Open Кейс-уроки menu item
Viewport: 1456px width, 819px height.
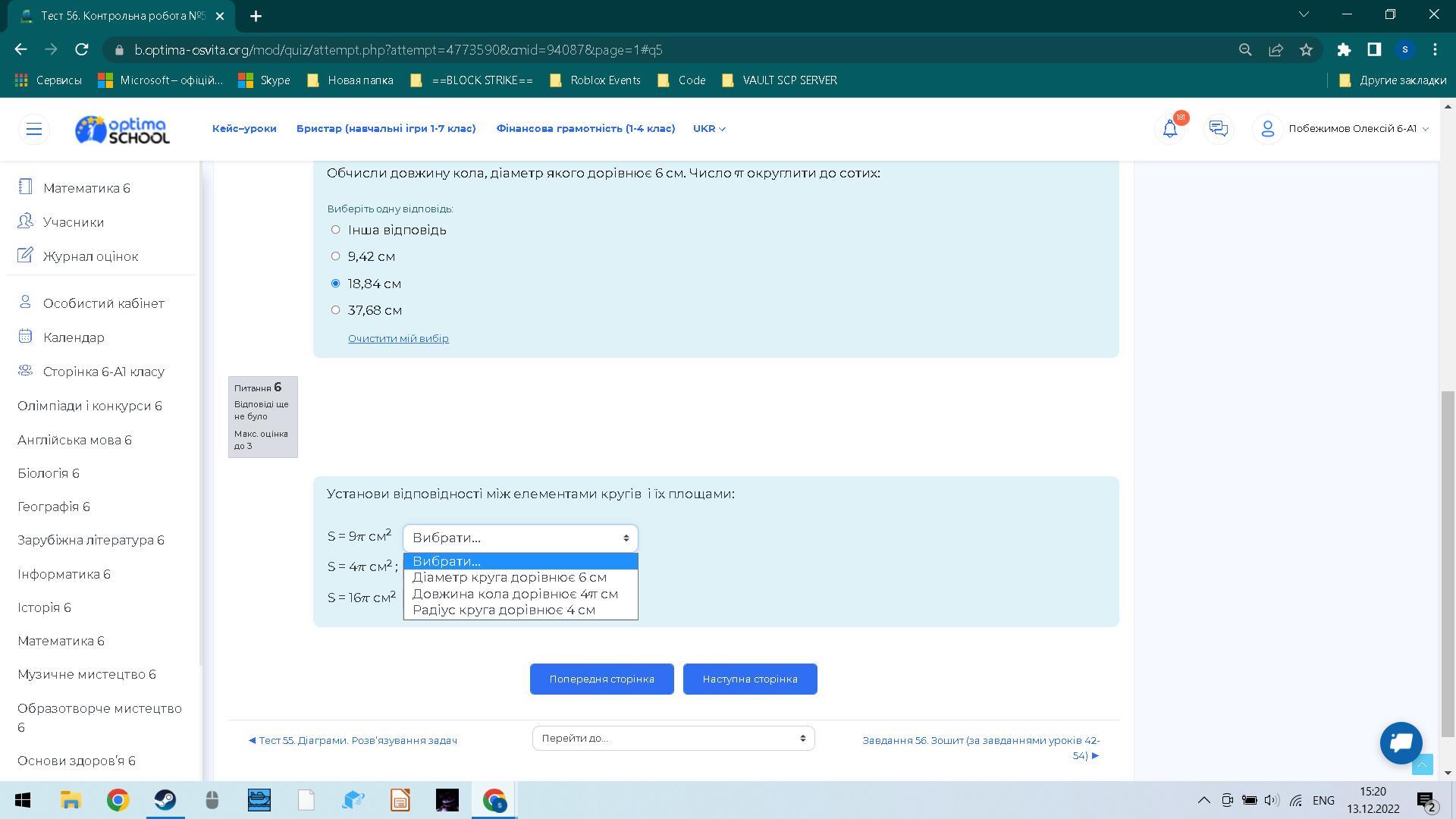[x=244, y=129]
